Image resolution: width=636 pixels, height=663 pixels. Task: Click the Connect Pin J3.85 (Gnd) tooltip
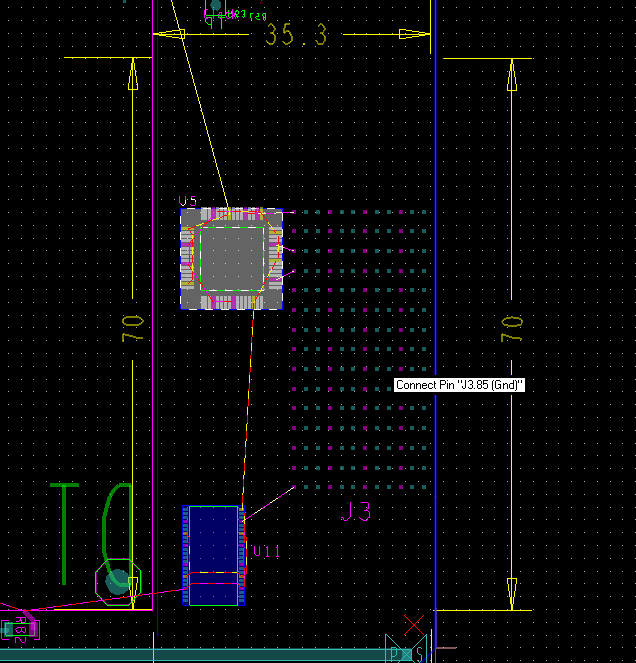tap(459, 385)
